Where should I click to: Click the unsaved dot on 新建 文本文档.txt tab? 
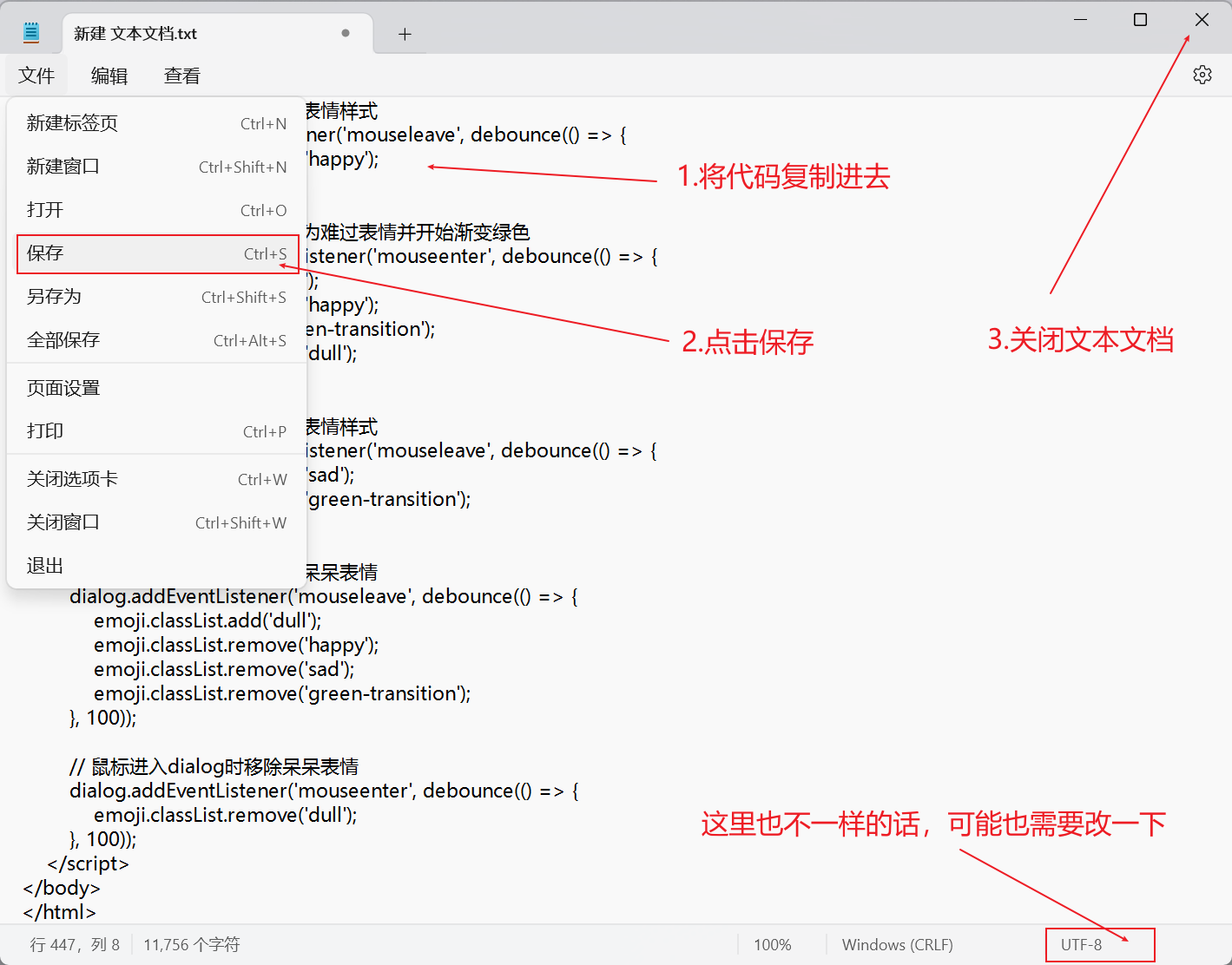[346, 33]
